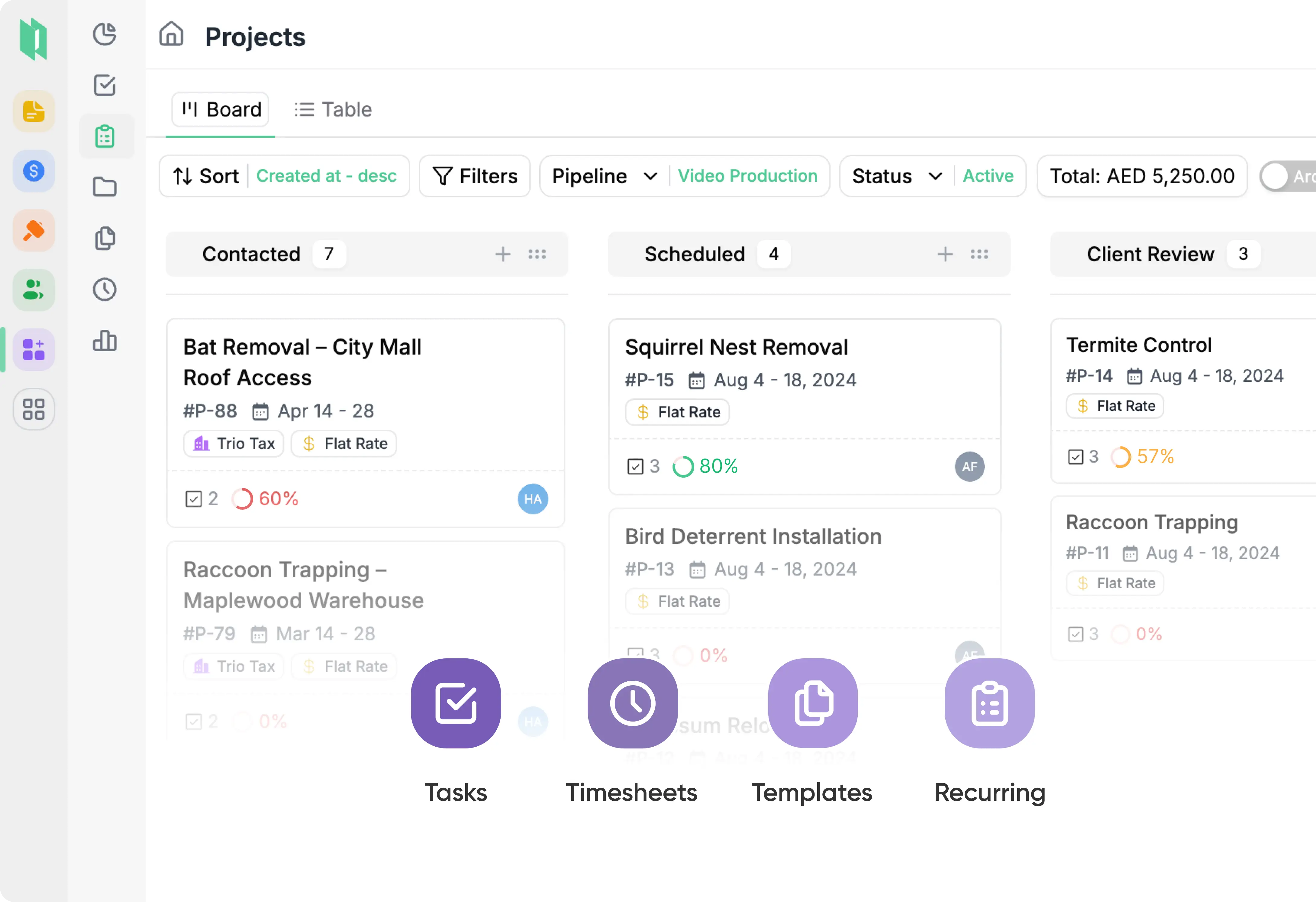Viewport: 1316px width, 902px height.
Task: Switch to the Board view tab
Action: coord(220,109)
